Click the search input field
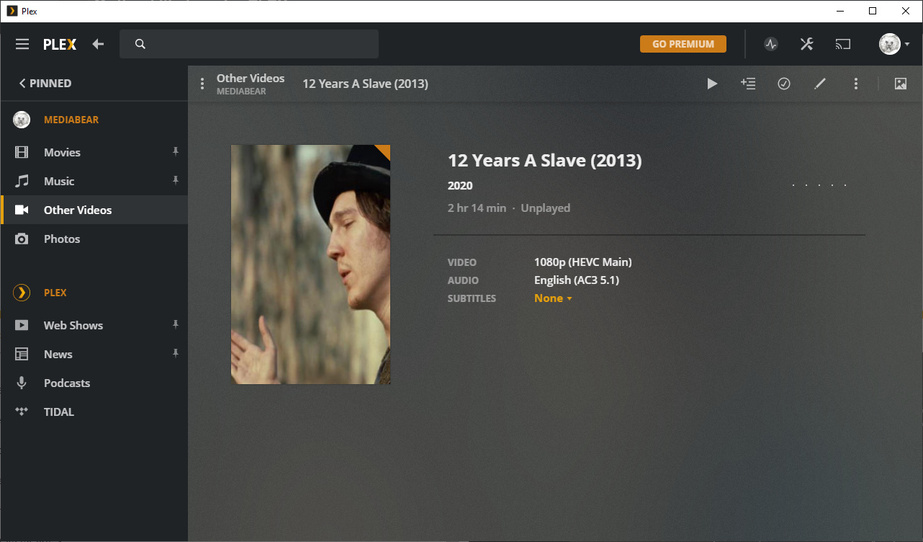The width and height of the screenshot is (923, 542). tap(249, 44)
